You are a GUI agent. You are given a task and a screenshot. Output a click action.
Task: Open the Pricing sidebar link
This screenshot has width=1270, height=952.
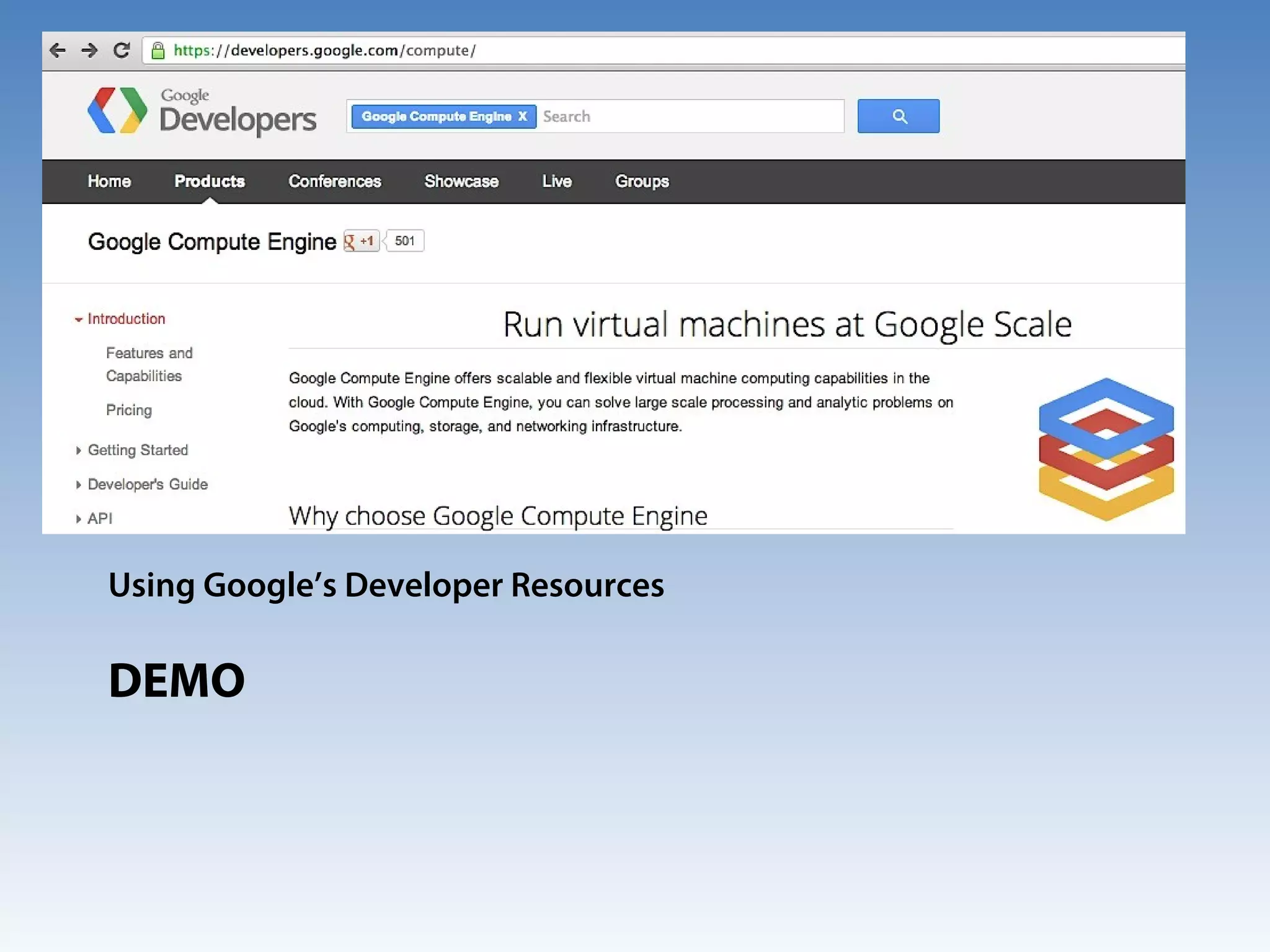pos(129,410)
